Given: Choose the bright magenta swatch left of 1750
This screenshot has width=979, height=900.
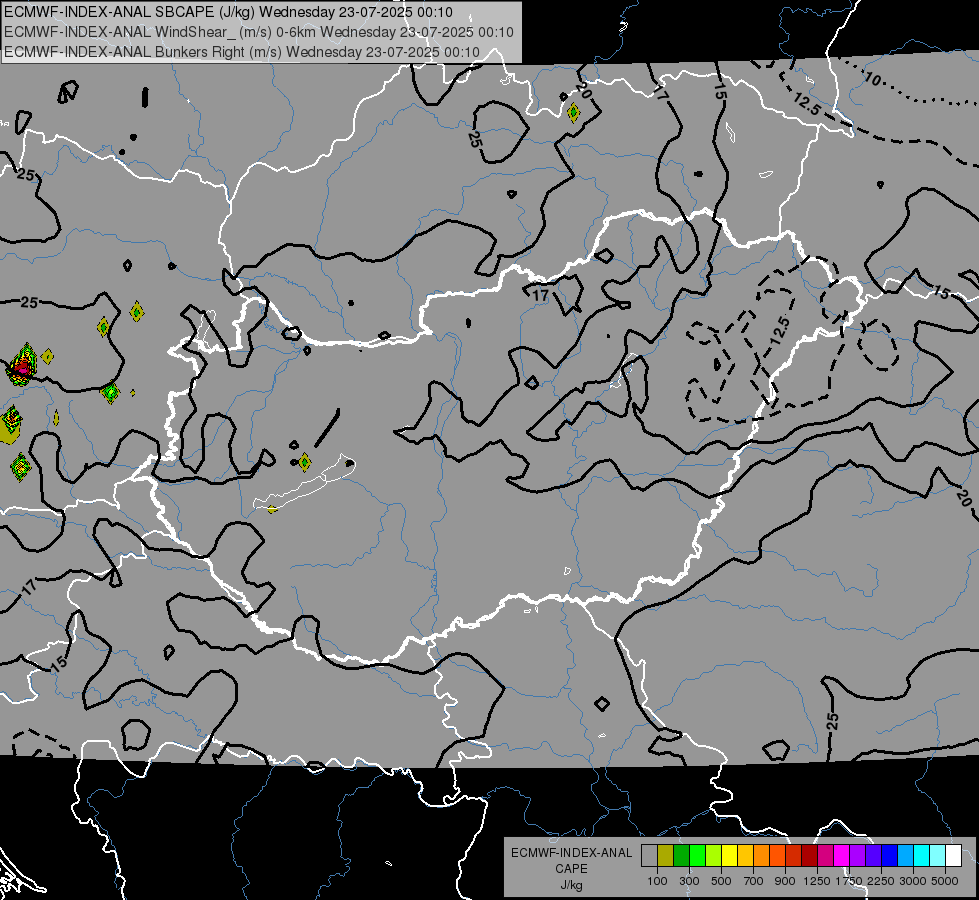Looking at the screenshot, I should click(x=842, y=855).
